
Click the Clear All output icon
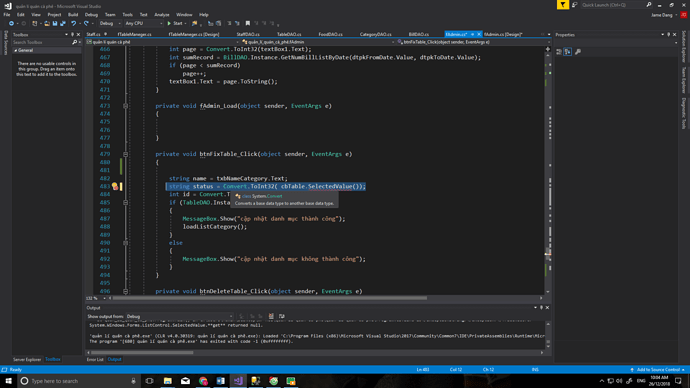[x=271, y=316]
